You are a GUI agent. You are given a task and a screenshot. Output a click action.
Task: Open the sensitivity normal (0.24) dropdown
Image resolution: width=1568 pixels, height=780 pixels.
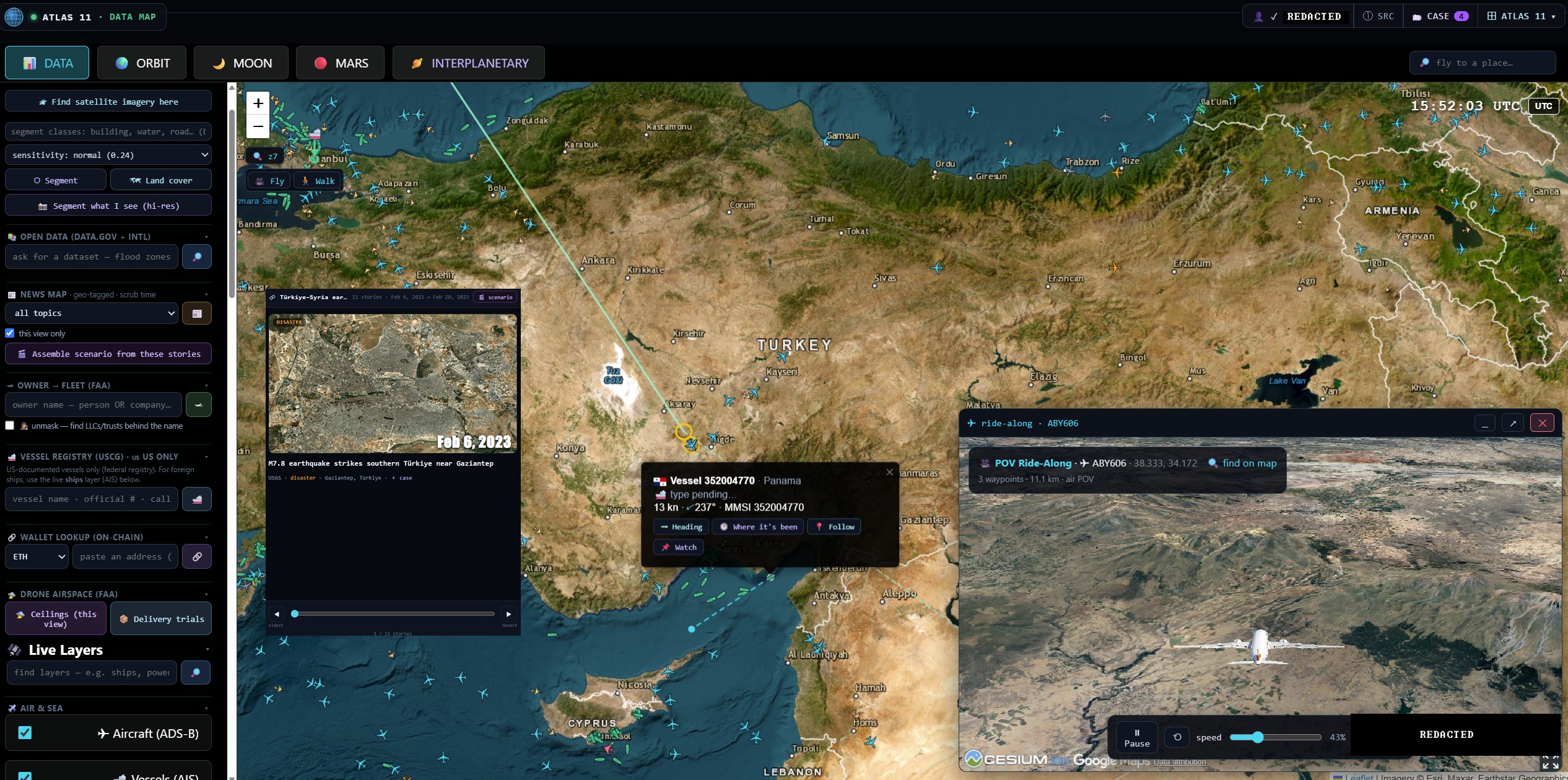(108, 155)
